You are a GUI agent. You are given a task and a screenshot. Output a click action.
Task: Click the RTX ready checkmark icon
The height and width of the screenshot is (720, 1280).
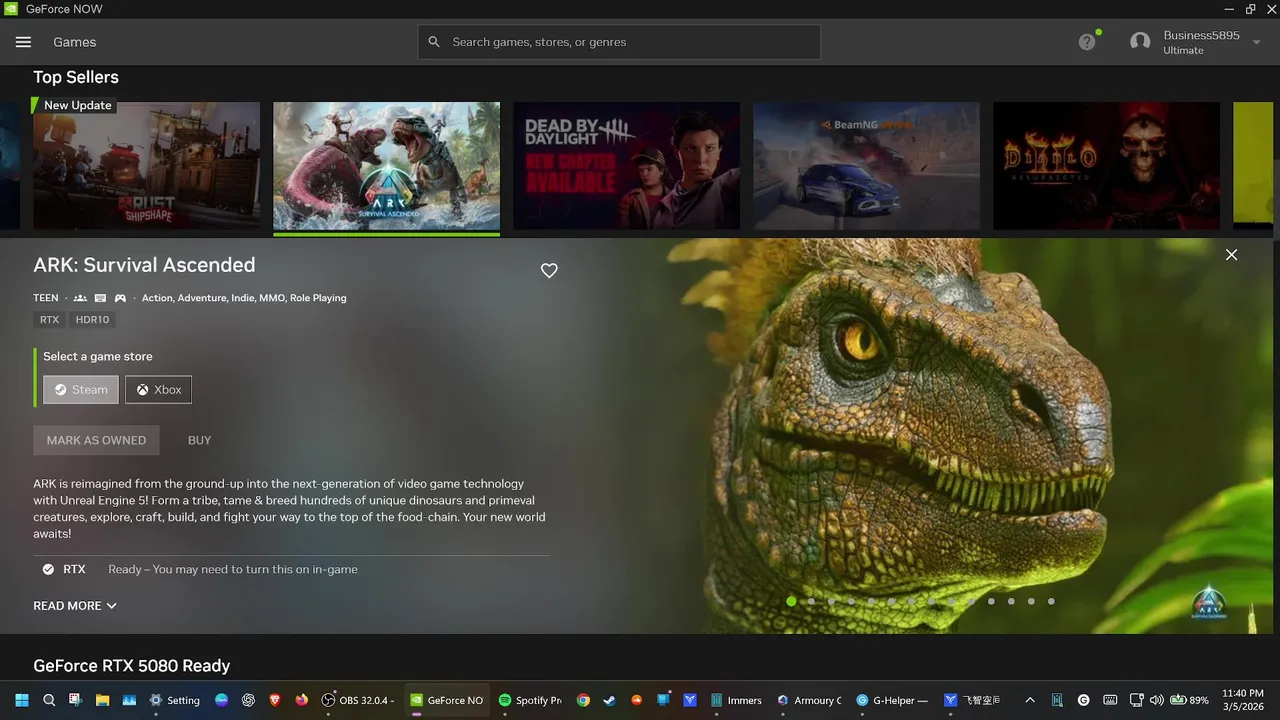(48, 569)
